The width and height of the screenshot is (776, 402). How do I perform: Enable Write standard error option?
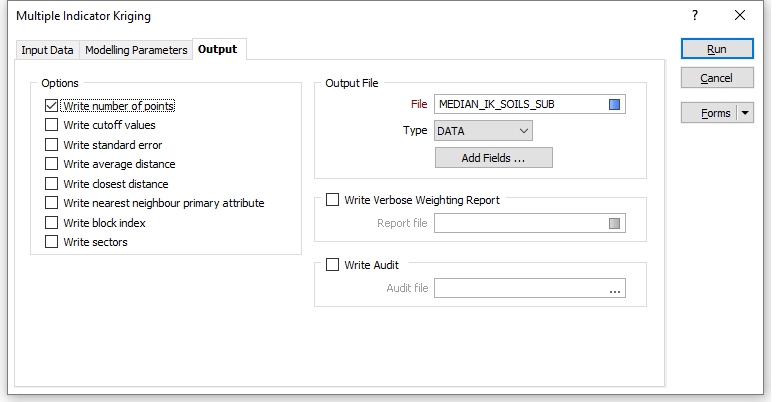pyautogui.click(x=51, y=145)
